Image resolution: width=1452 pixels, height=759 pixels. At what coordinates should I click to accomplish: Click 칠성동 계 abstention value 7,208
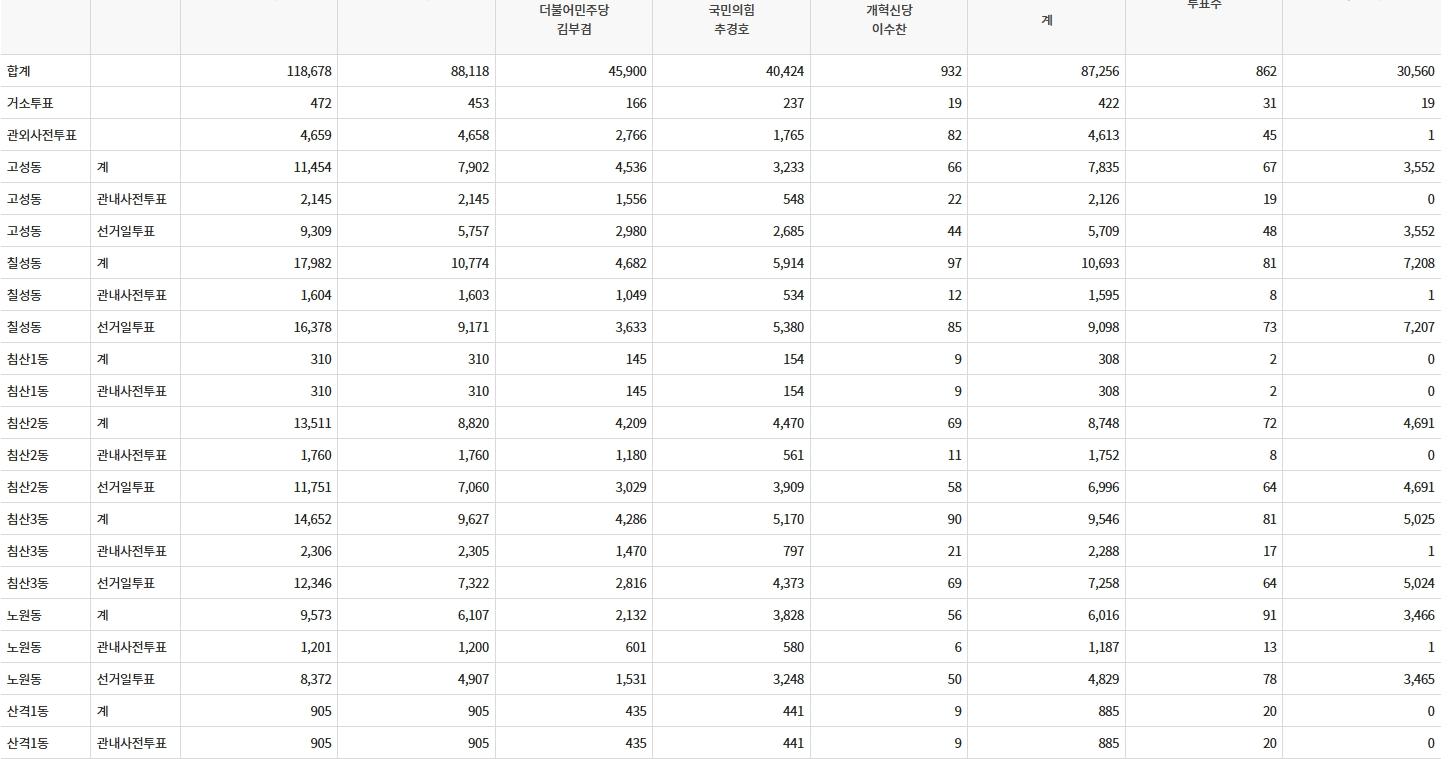tap(1419, 263)
